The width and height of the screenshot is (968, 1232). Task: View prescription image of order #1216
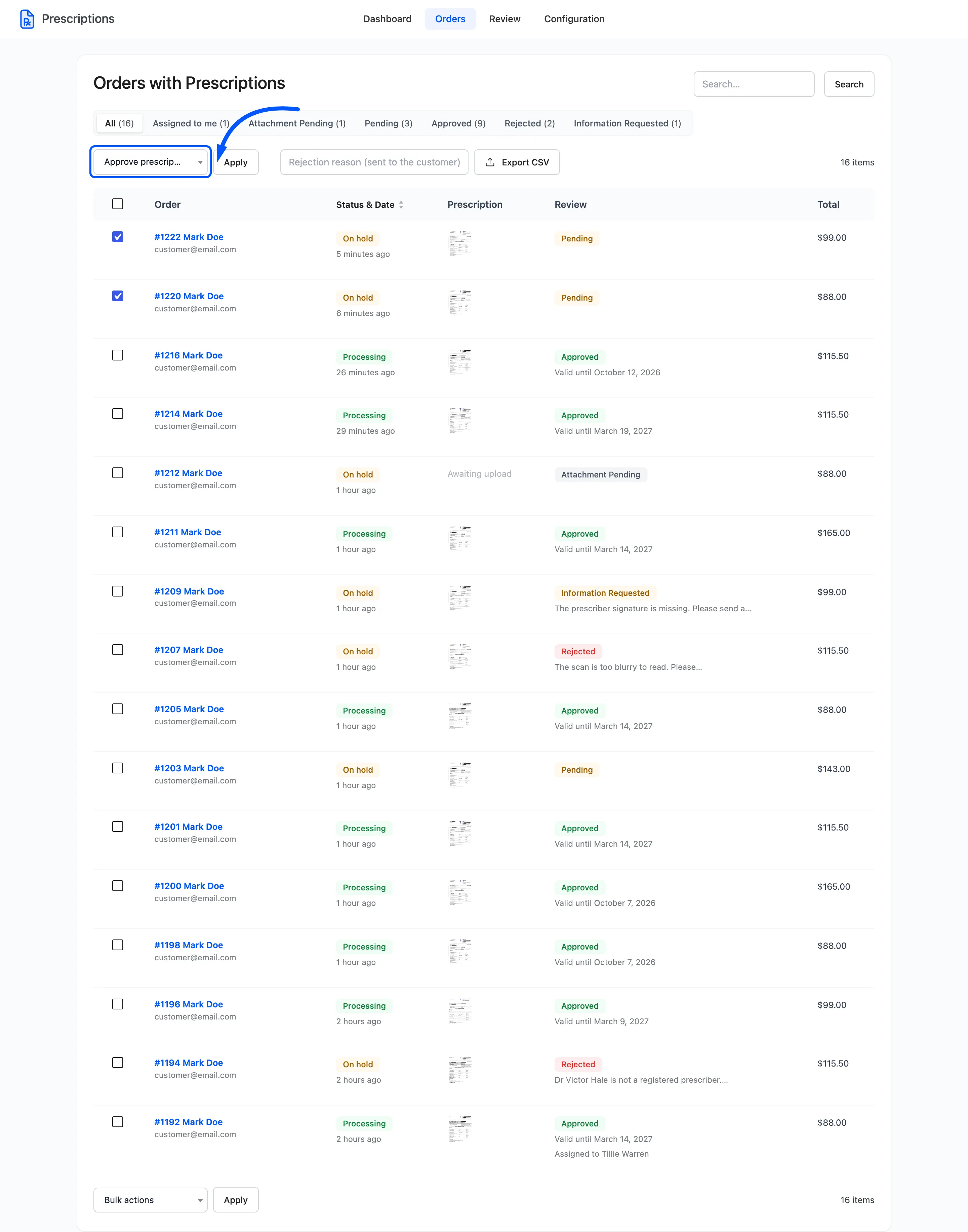pos(460,362)
